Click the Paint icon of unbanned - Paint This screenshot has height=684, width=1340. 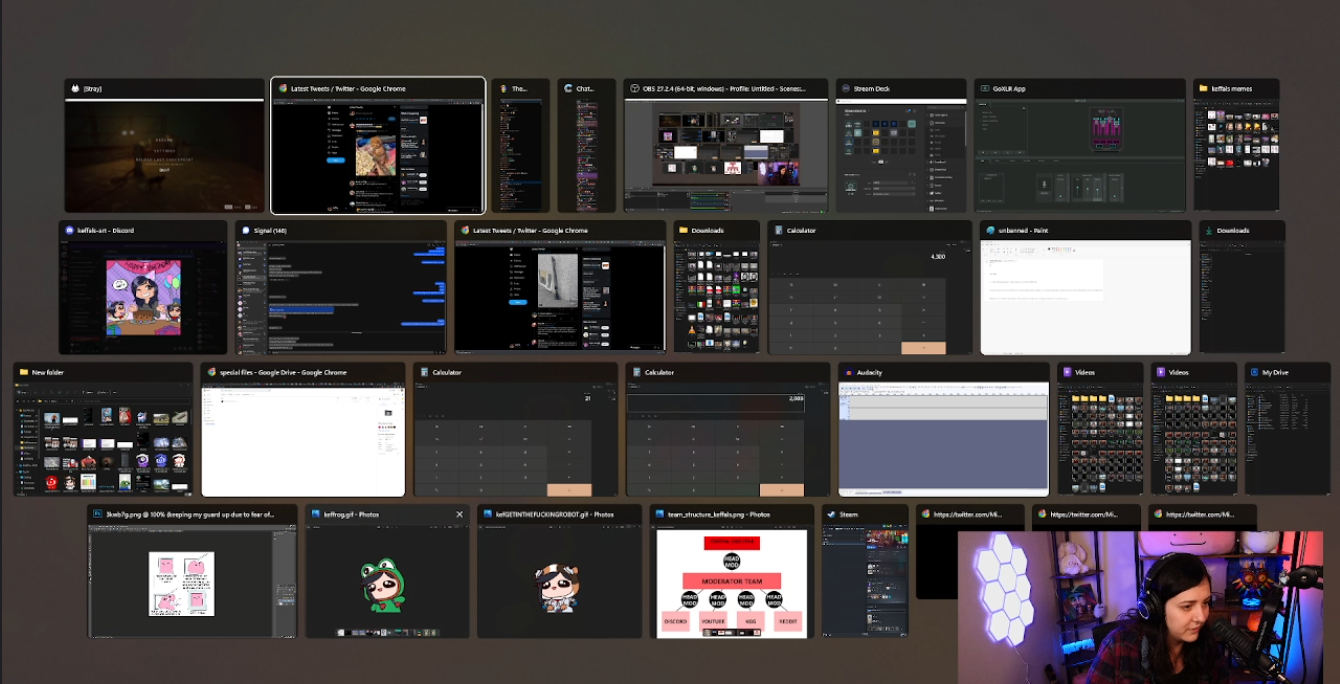(x=990, y=231)
